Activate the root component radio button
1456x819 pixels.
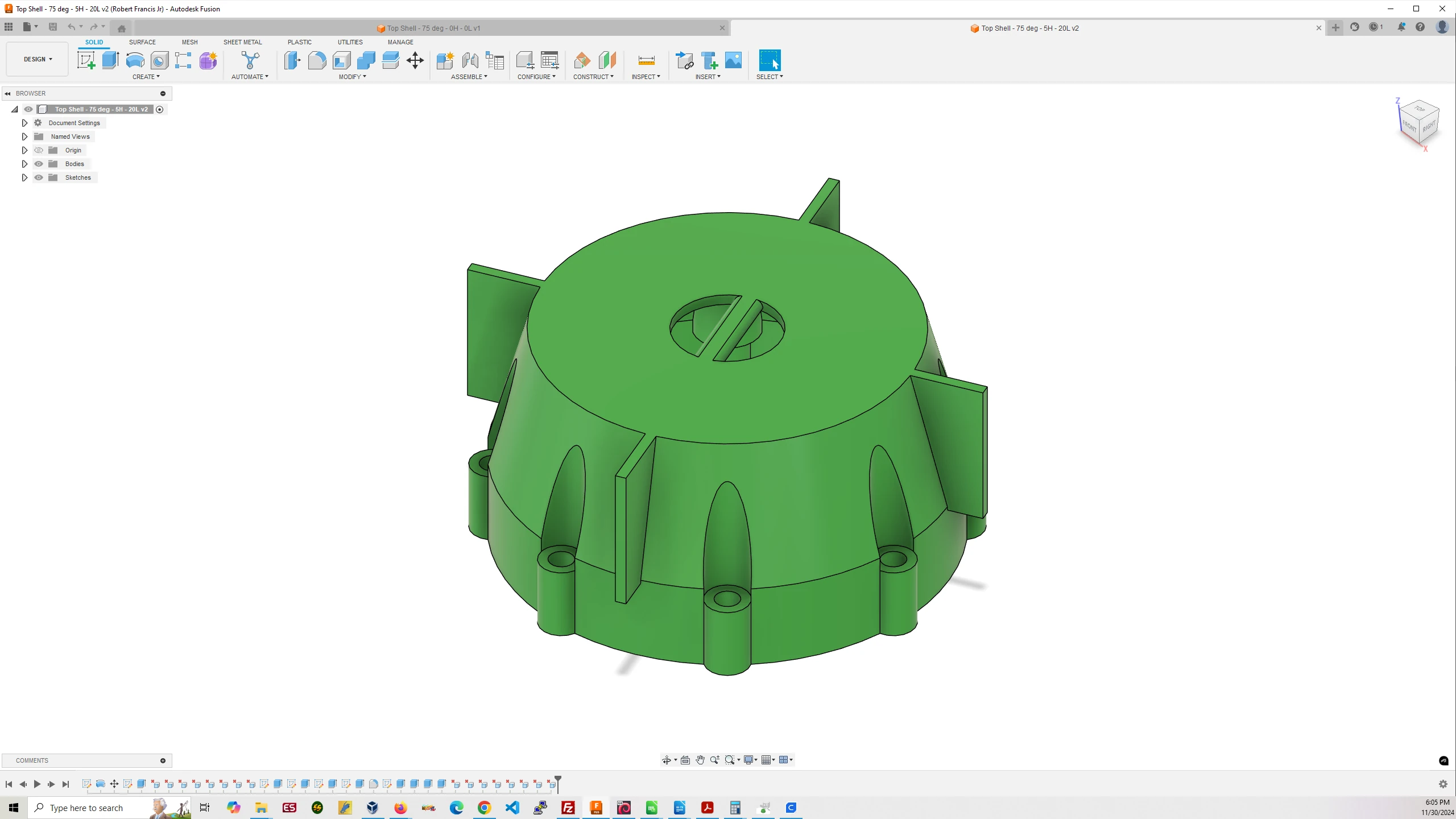point(160,109)
